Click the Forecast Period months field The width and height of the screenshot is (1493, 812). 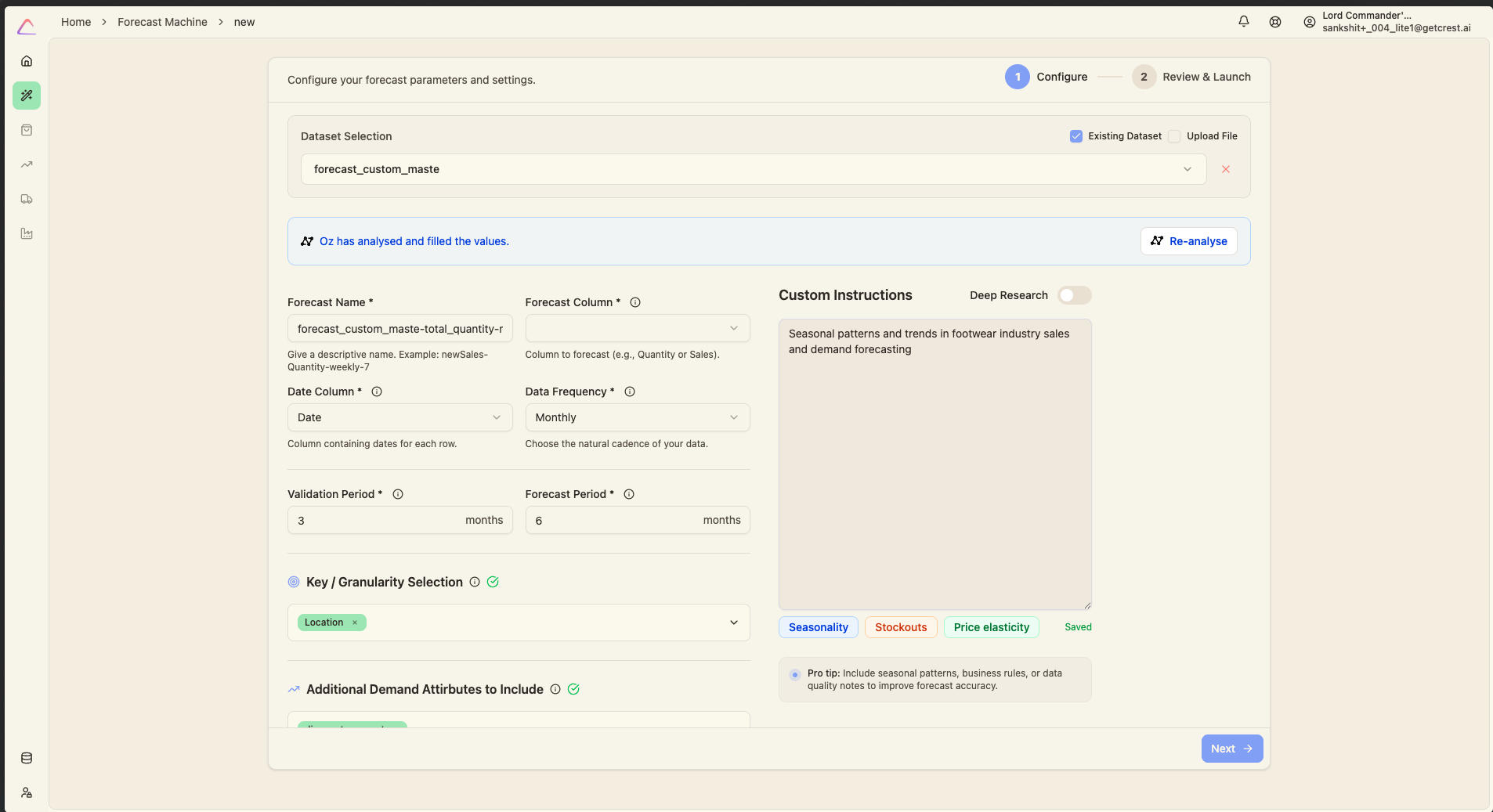(x=638, y=520)
